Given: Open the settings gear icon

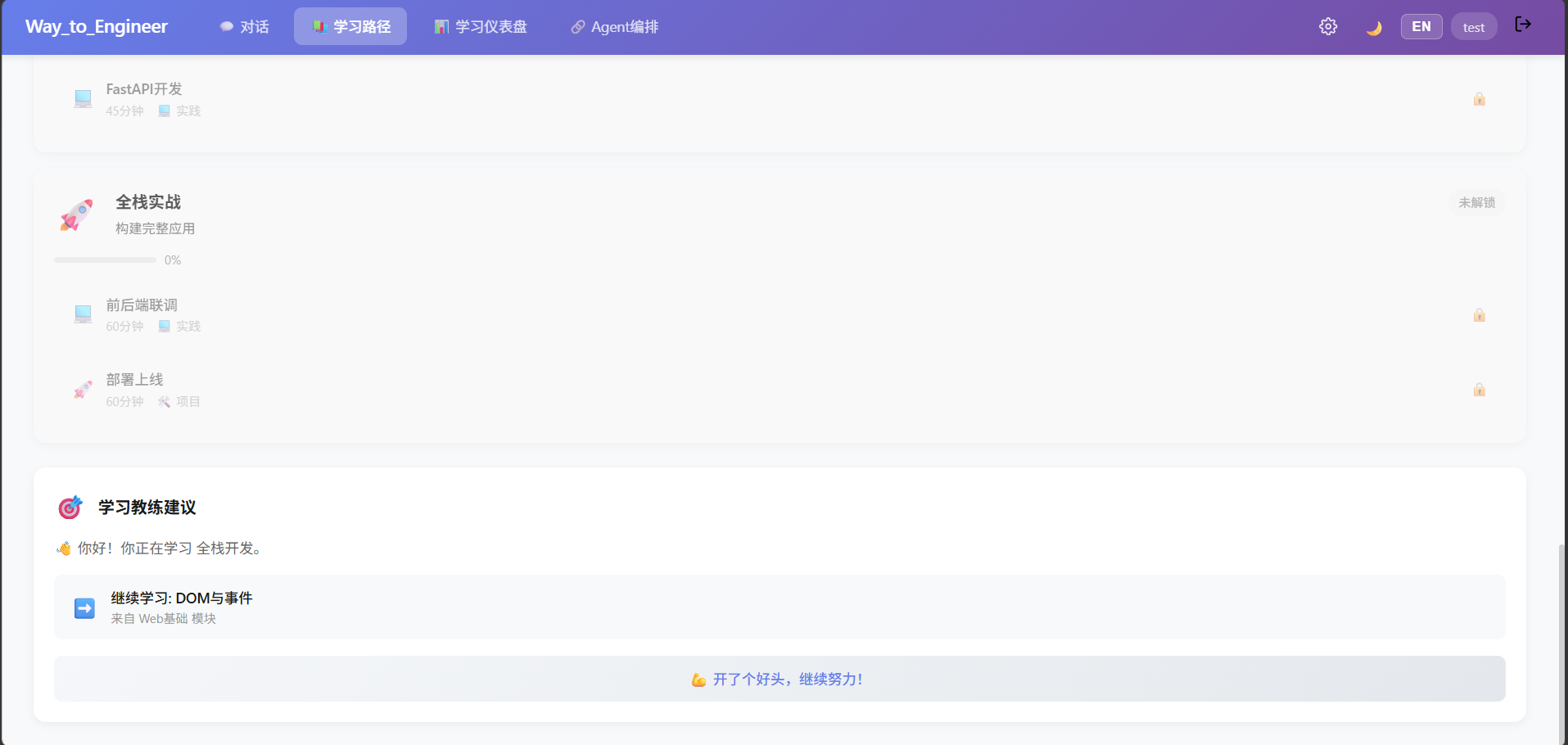Looking at the screenshot, I should [1328, 27].
